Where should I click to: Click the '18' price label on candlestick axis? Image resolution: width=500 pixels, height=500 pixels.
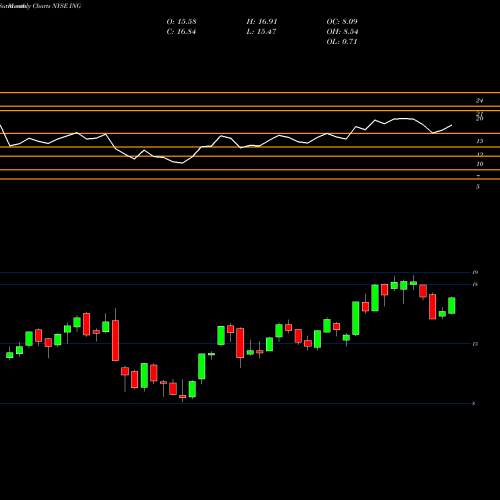(x=475, y=284)
